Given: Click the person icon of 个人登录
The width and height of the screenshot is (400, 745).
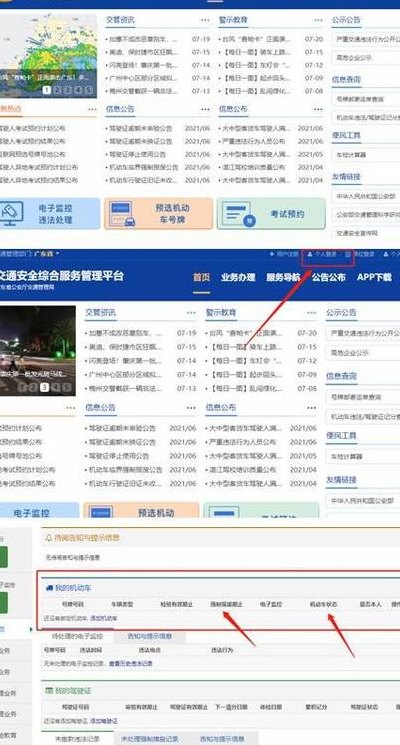Looking at the screenshot, I should coord(310,255).
